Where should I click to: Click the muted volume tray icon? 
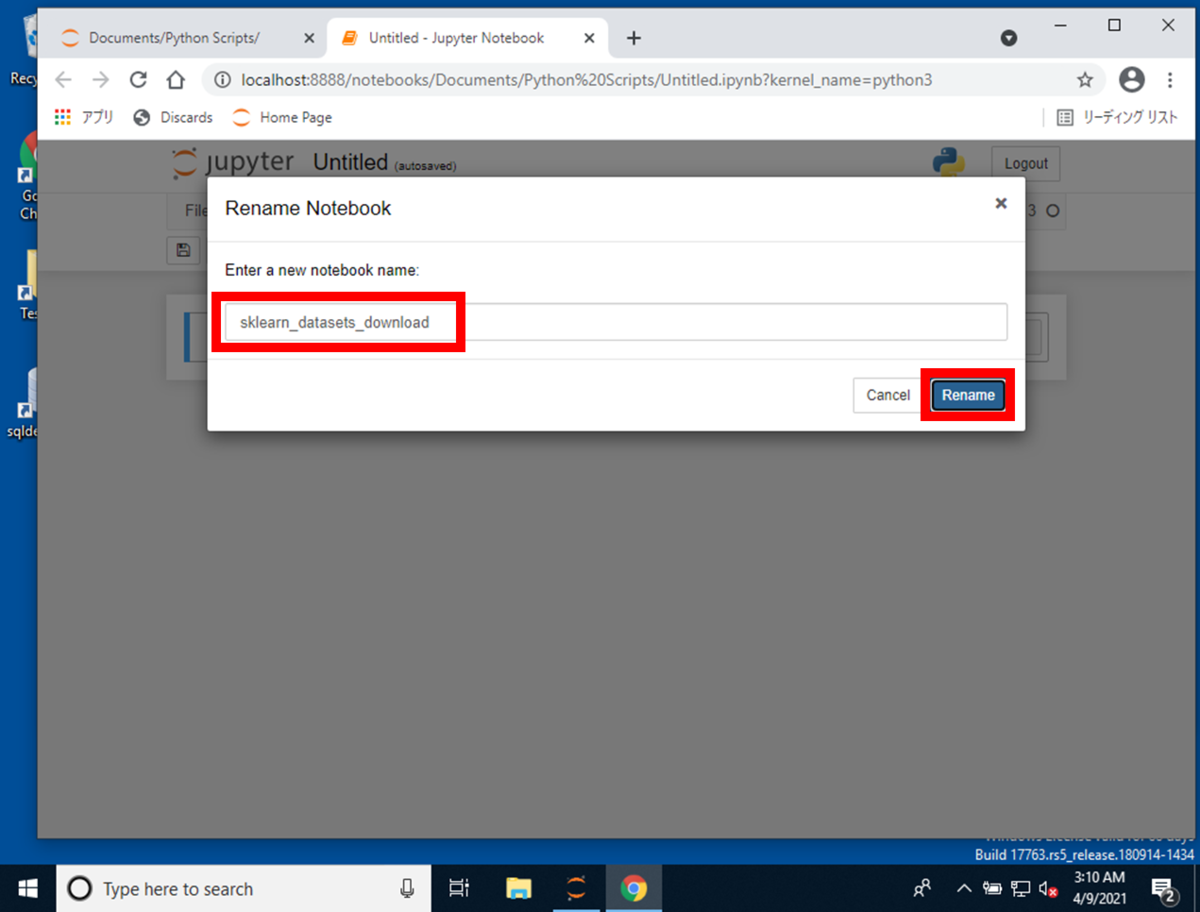click(x=1048, y=888)
